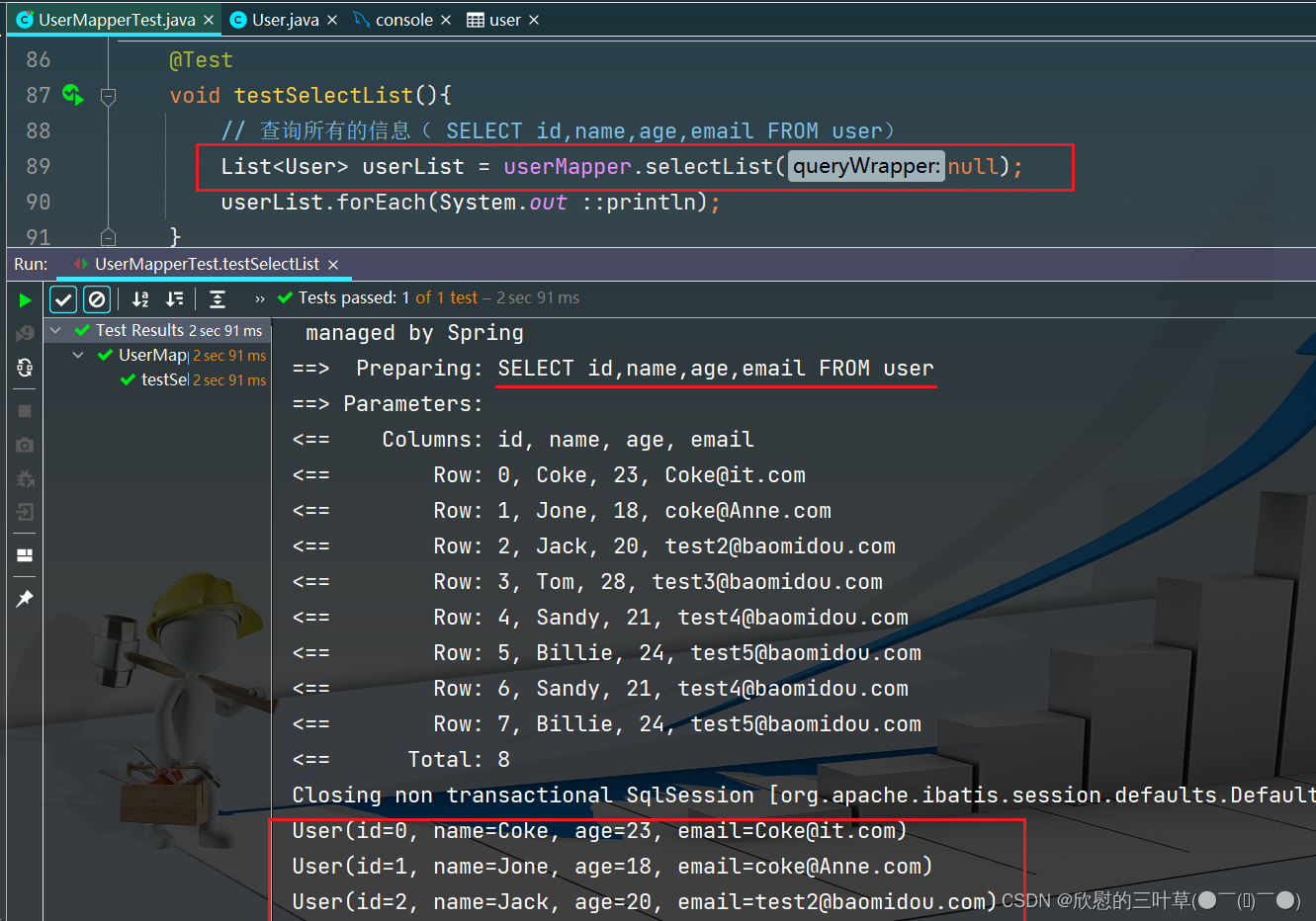The width and height of the screenshot is (1316, 921).
Task: Click the Stop process square icon
Action: pos(25,411)
